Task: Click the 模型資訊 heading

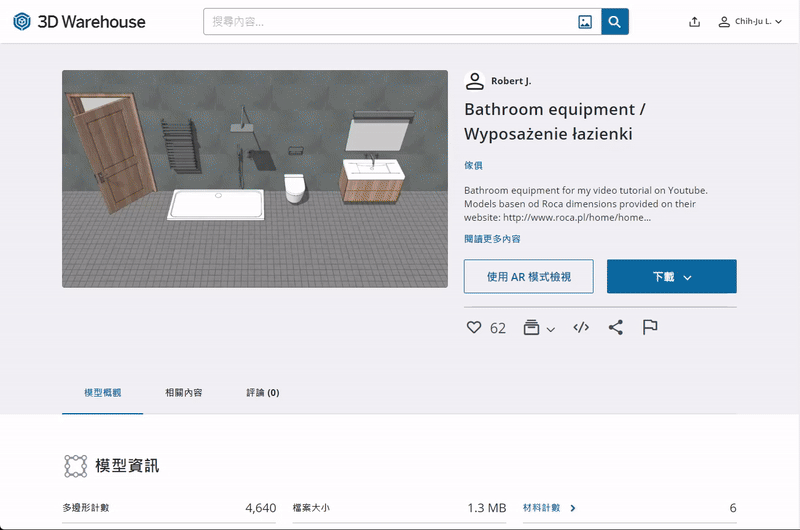Action: point(127,466)
